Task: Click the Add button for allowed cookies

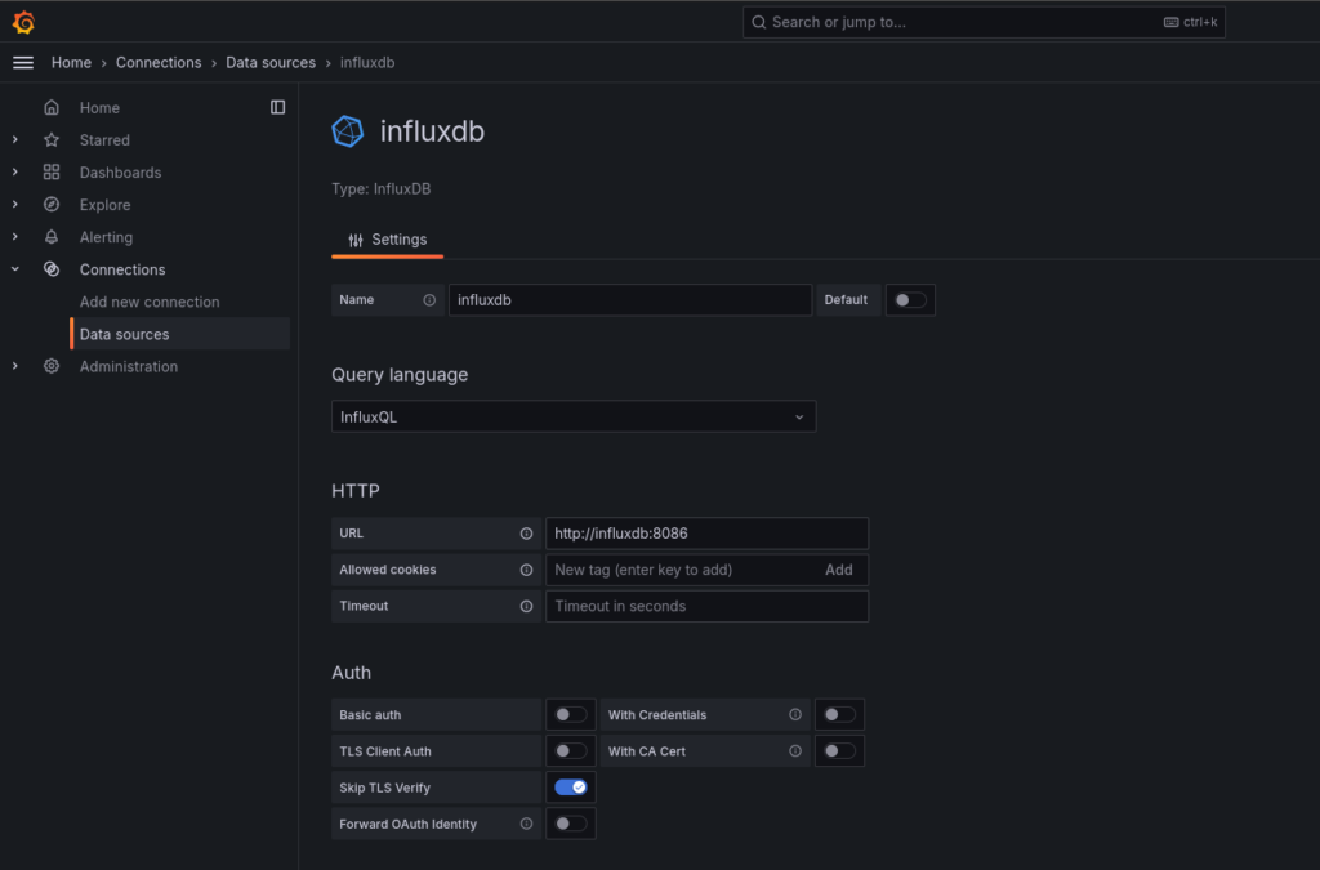Action: click(839, 569)
